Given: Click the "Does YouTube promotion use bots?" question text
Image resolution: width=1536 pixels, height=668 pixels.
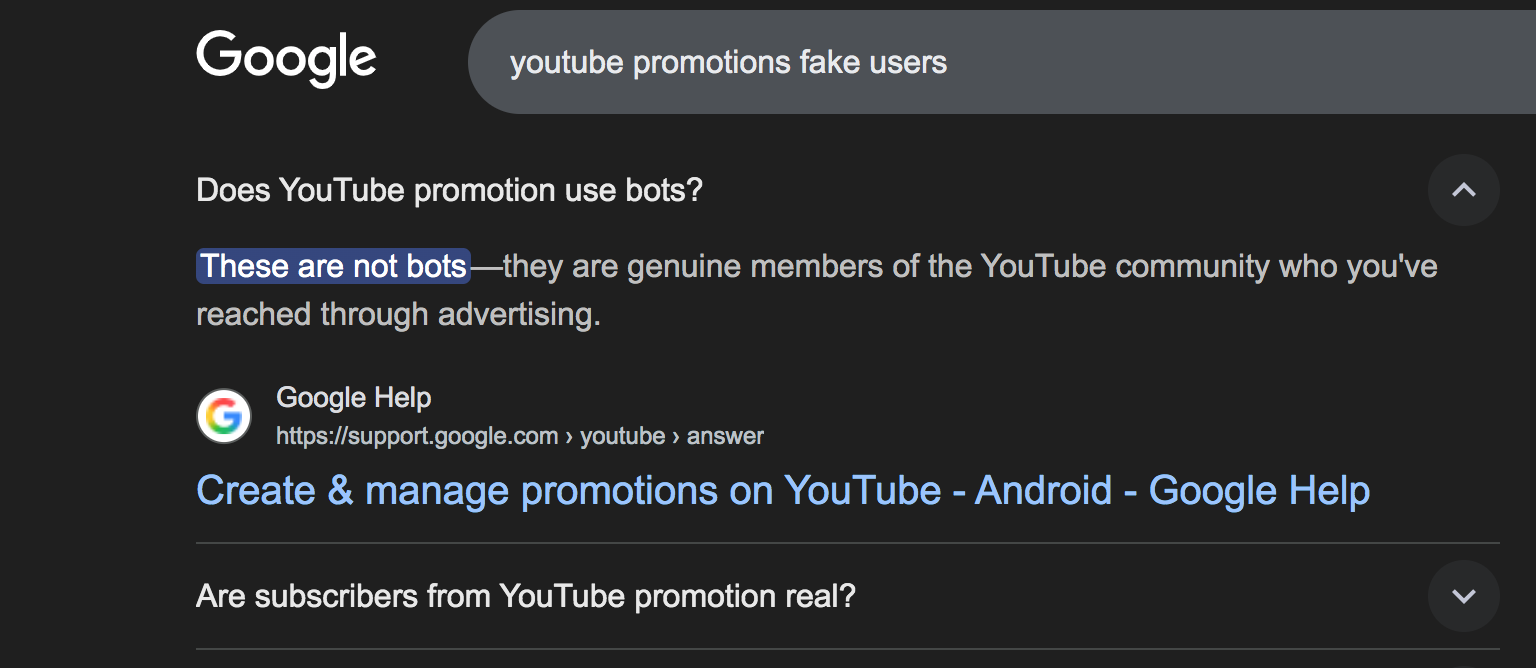Looking at the screenshot, I should [449, 190].
